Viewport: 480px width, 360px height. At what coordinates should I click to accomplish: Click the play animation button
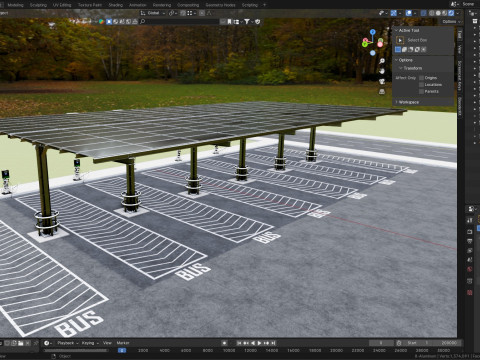[259, 343]
